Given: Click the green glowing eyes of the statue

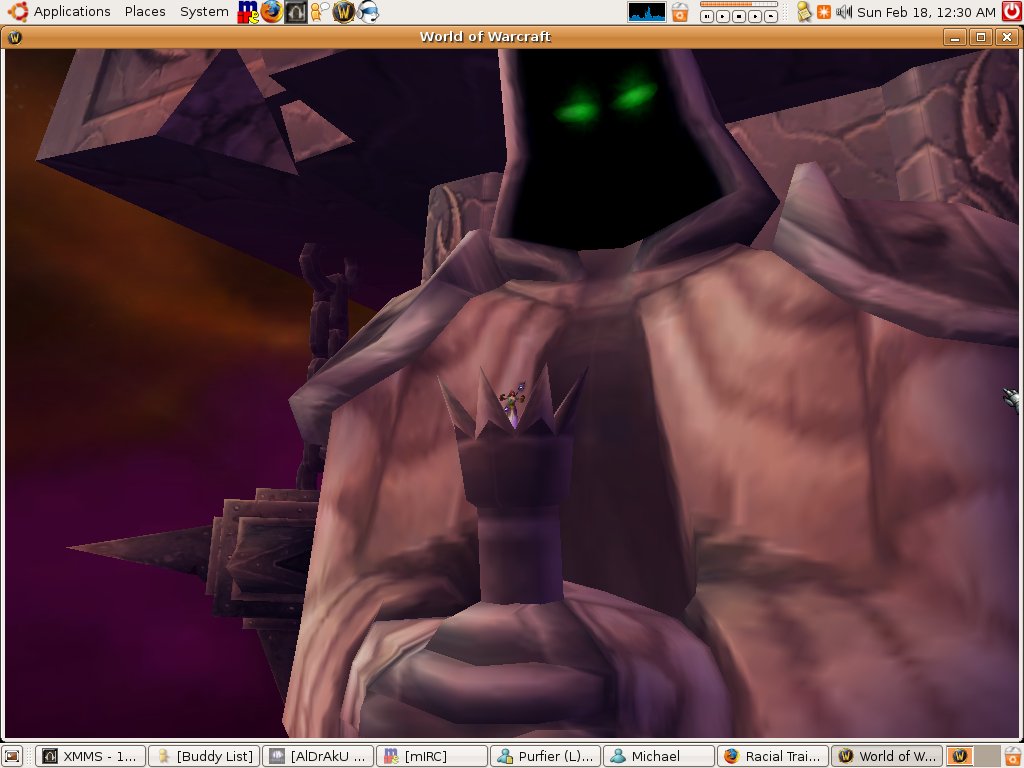Looking at the screenshot, I should (x=605, y=102).
